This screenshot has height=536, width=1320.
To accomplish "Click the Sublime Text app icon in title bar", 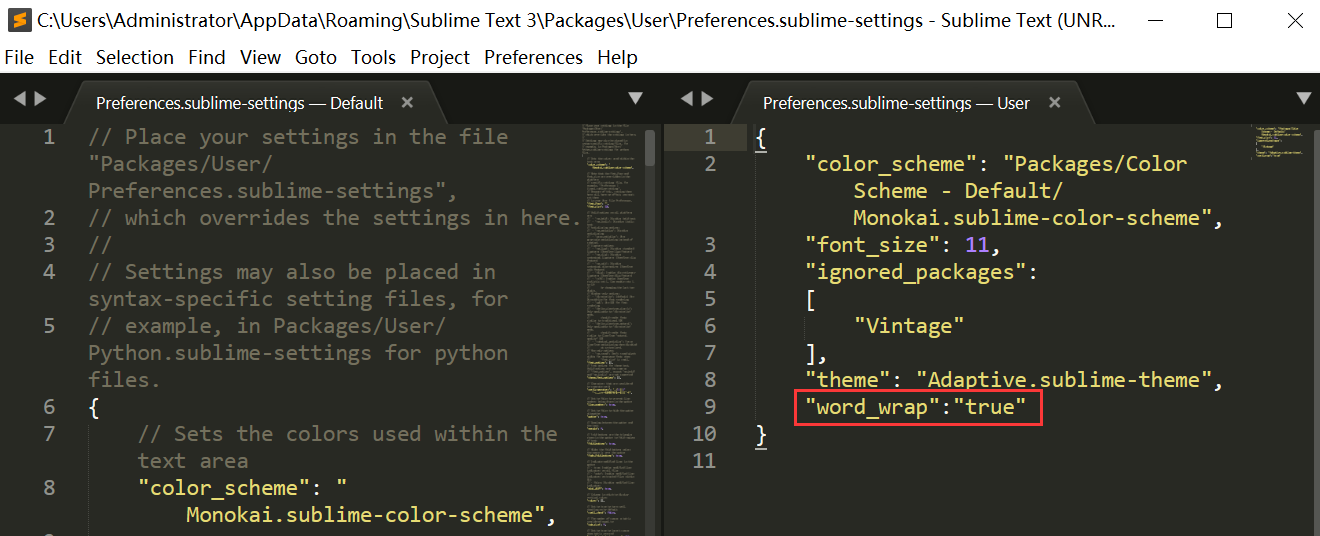I will [x=17, y=20].
